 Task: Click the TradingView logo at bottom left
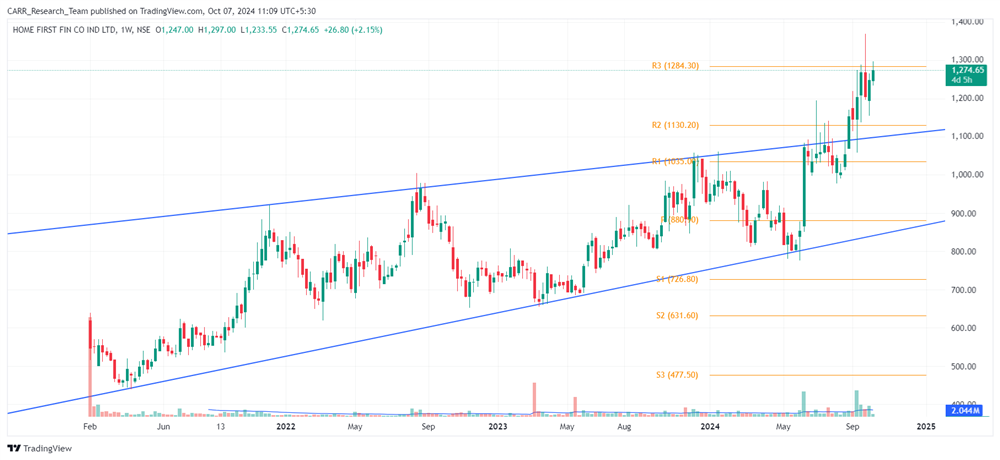(39, 449)
